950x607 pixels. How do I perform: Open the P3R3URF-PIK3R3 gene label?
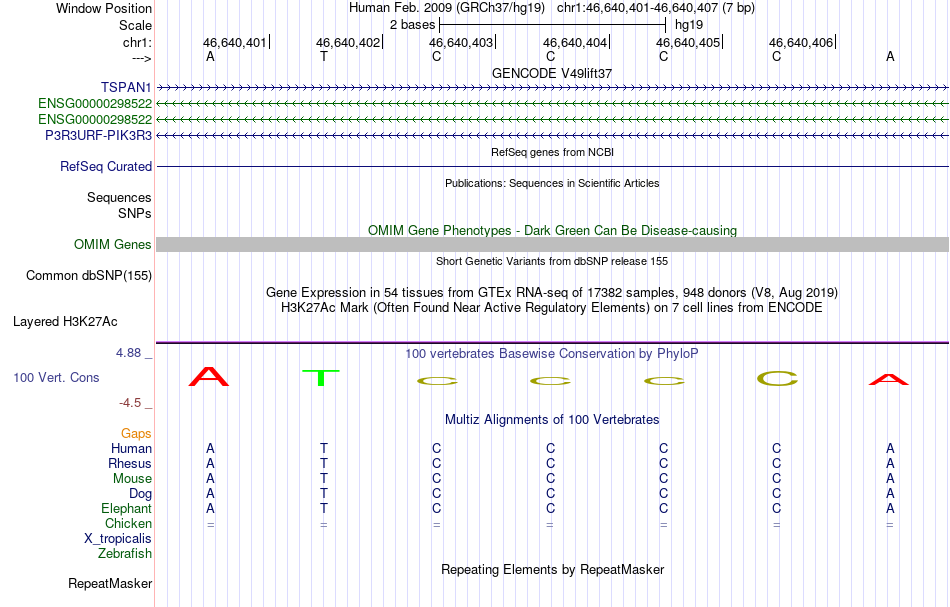(98, 135)
